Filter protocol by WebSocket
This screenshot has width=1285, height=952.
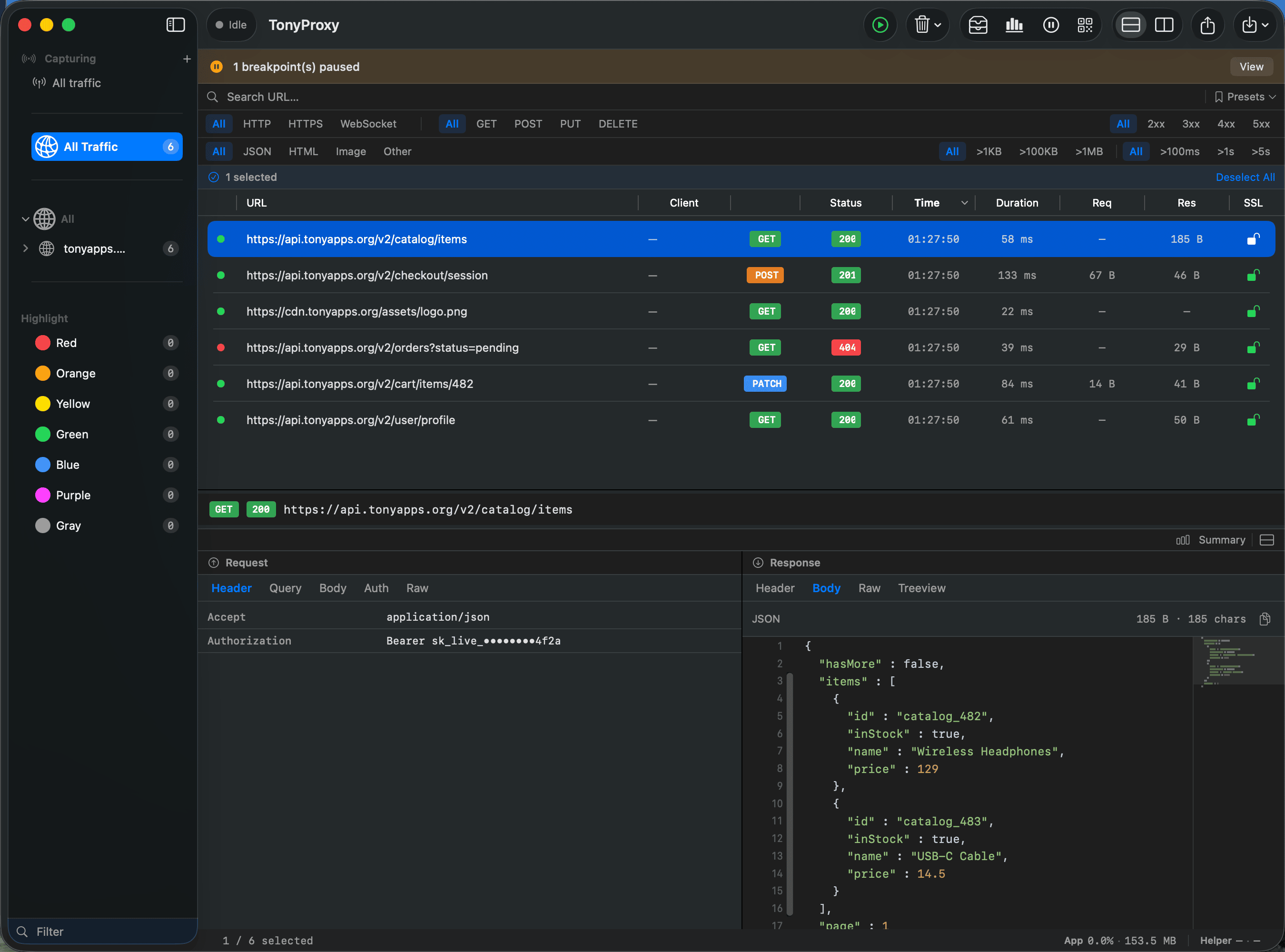[x=368, y=124]
